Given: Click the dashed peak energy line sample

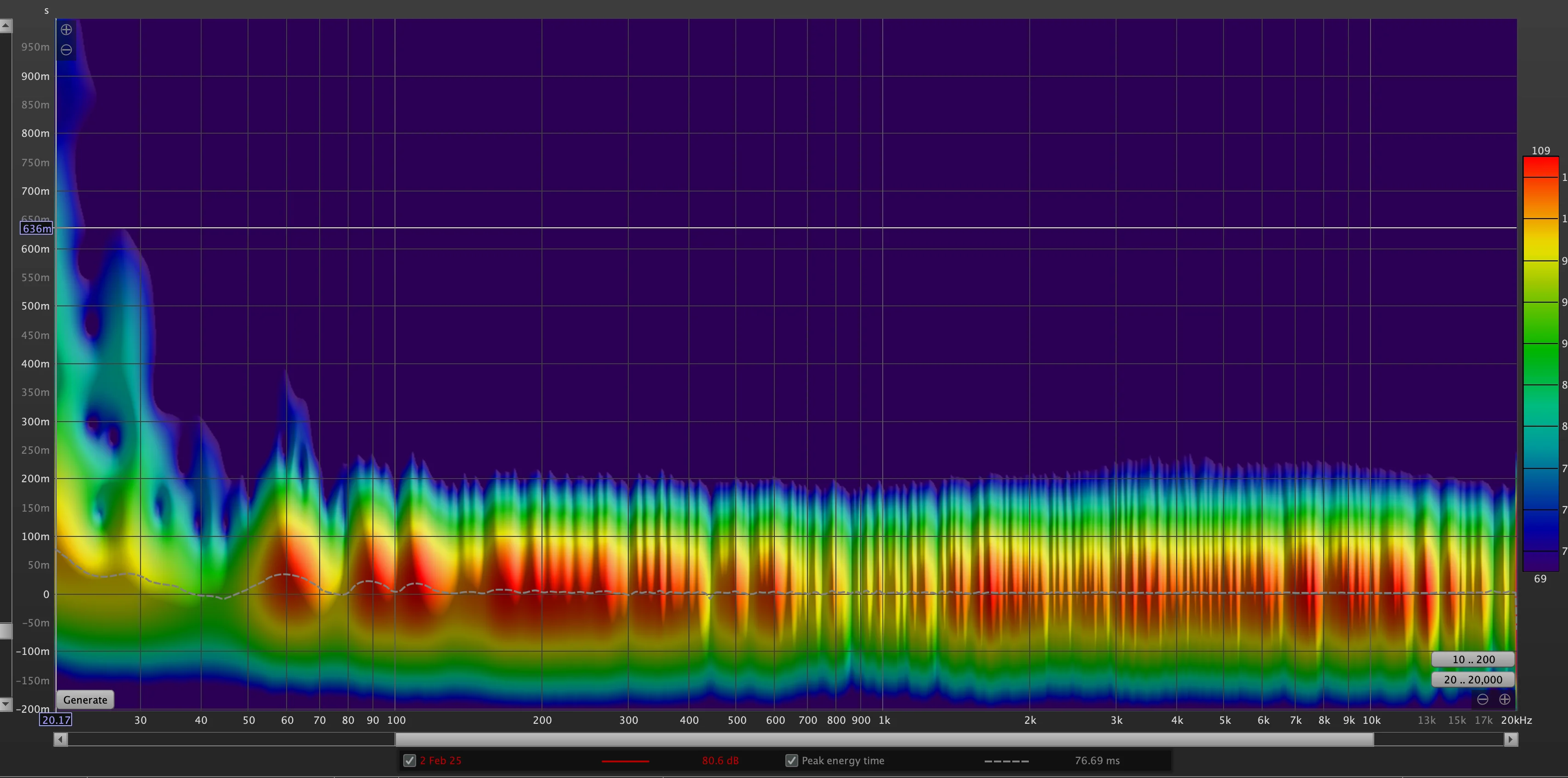Looking at the screenshot, I should pos(1006,761).
